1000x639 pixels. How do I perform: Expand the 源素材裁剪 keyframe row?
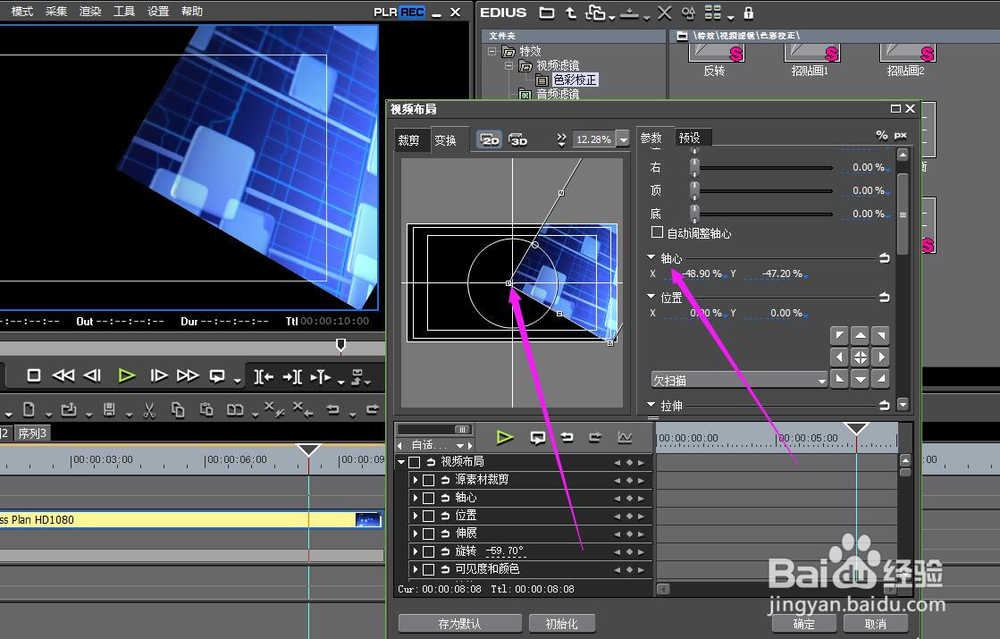(415, 480)
